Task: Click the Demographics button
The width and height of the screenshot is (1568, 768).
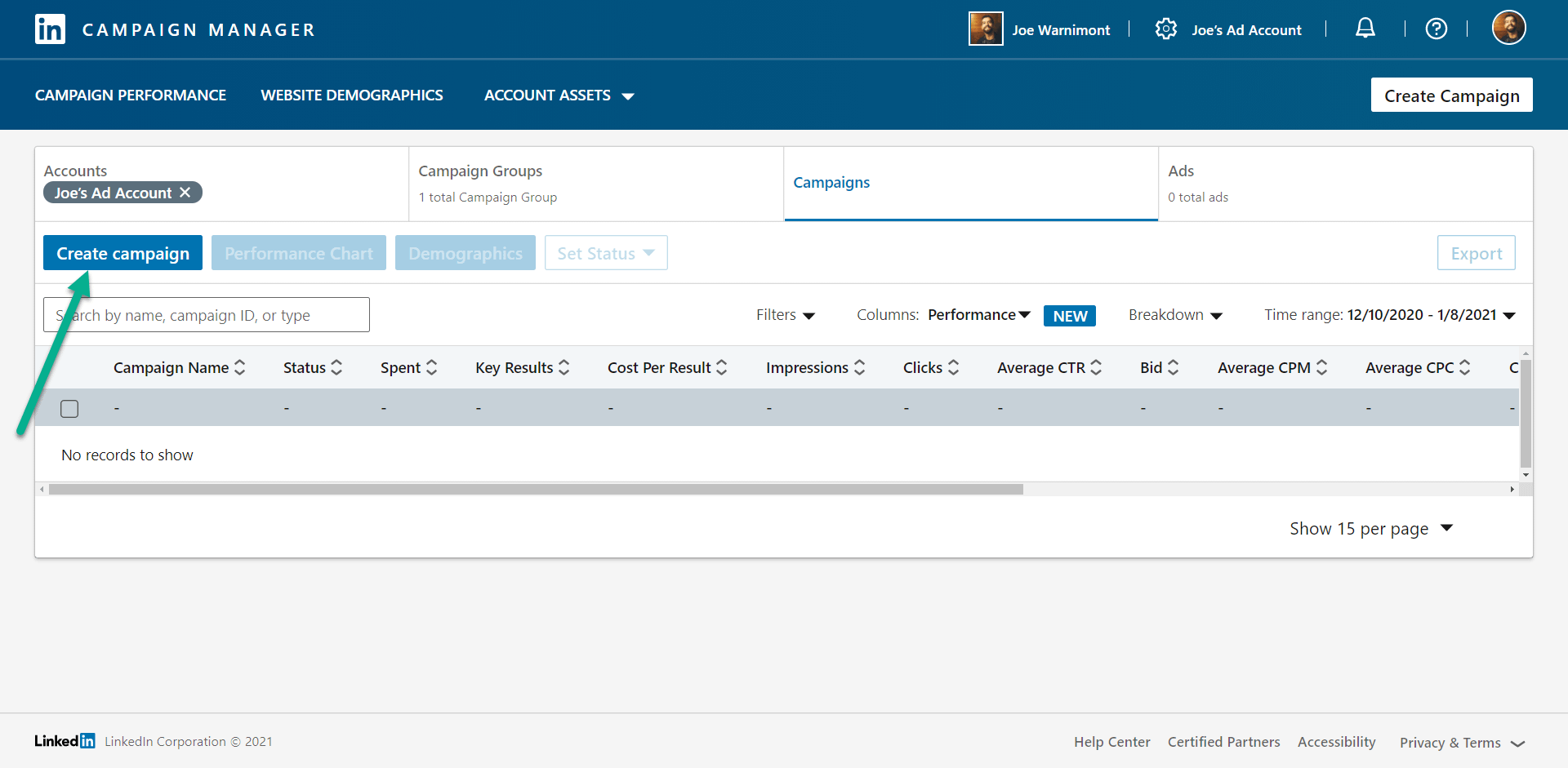Action: point(465,253)
